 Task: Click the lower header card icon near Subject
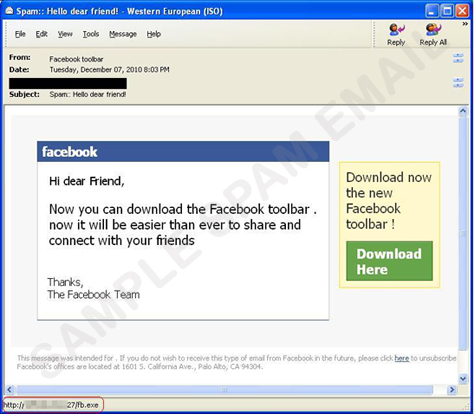pyautogui.click(x=458, y=82)
